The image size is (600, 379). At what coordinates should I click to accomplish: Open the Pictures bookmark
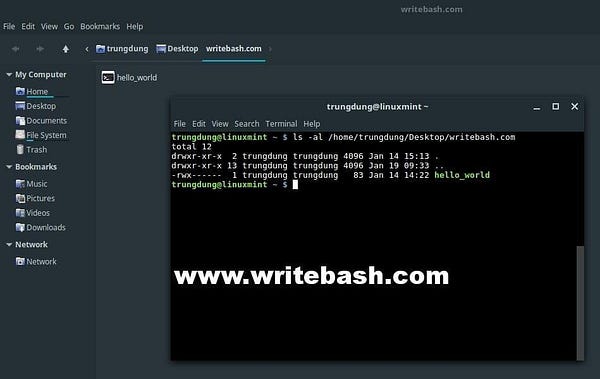coord(41,198)
